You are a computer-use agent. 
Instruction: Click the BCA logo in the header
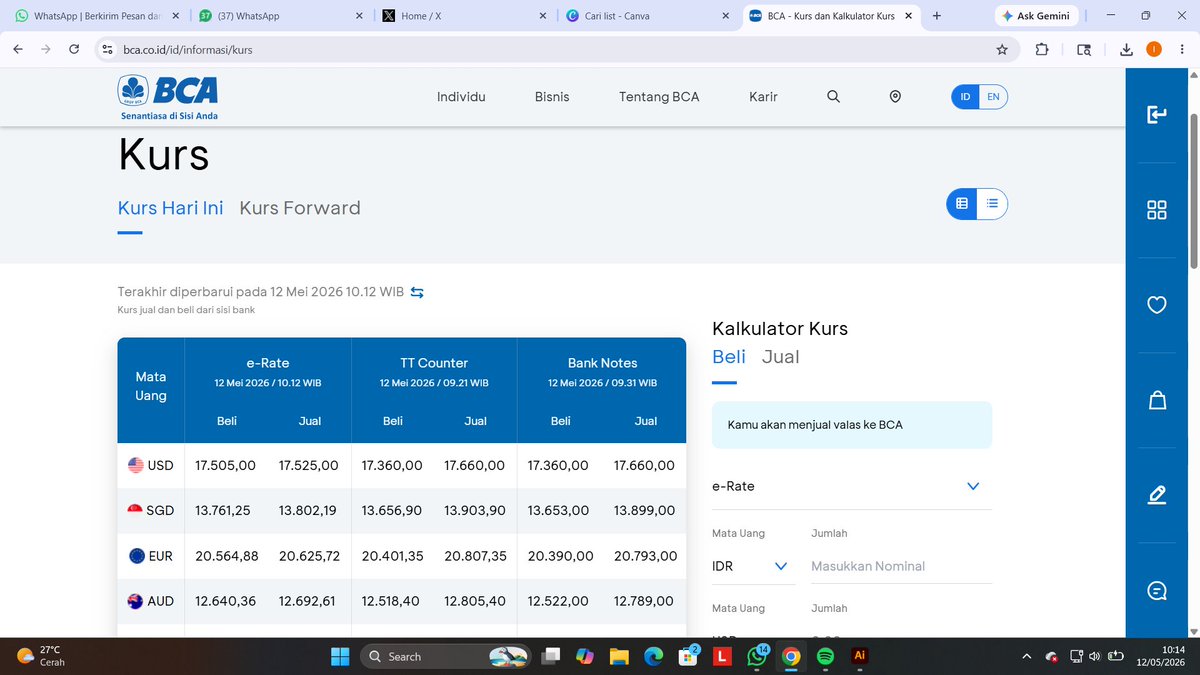coord(168,97)
